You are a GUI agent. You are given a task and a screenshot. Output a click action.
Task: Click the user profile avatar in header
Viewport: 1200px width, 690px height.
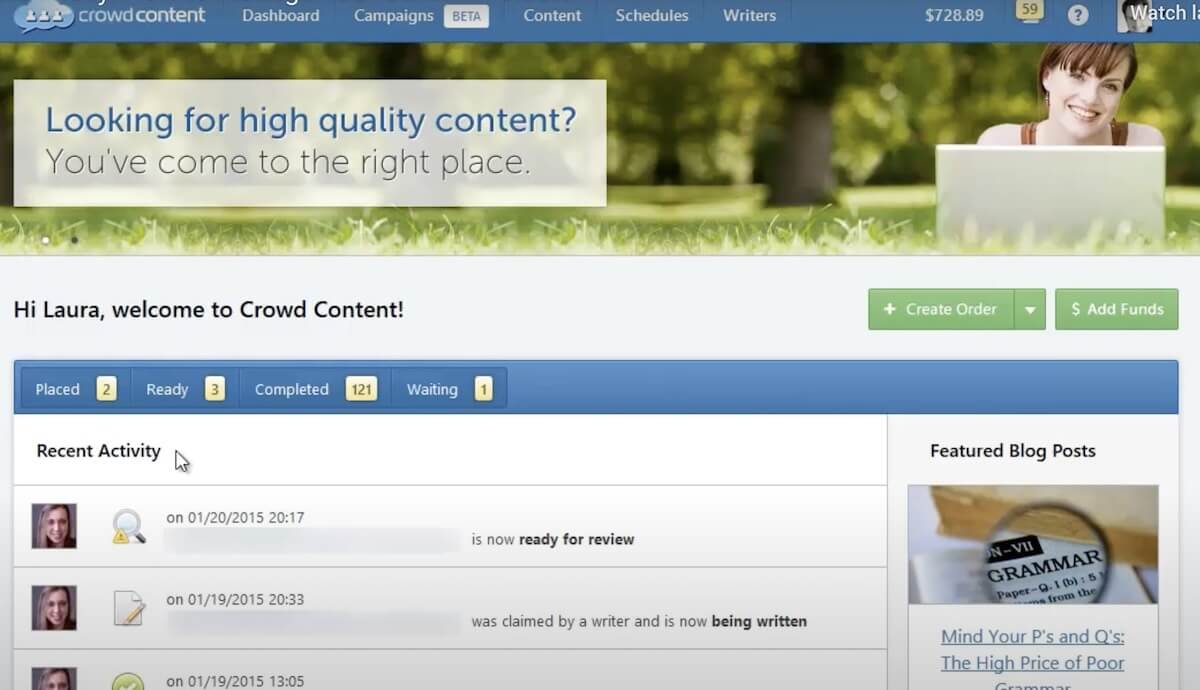tap(1135, 15)
